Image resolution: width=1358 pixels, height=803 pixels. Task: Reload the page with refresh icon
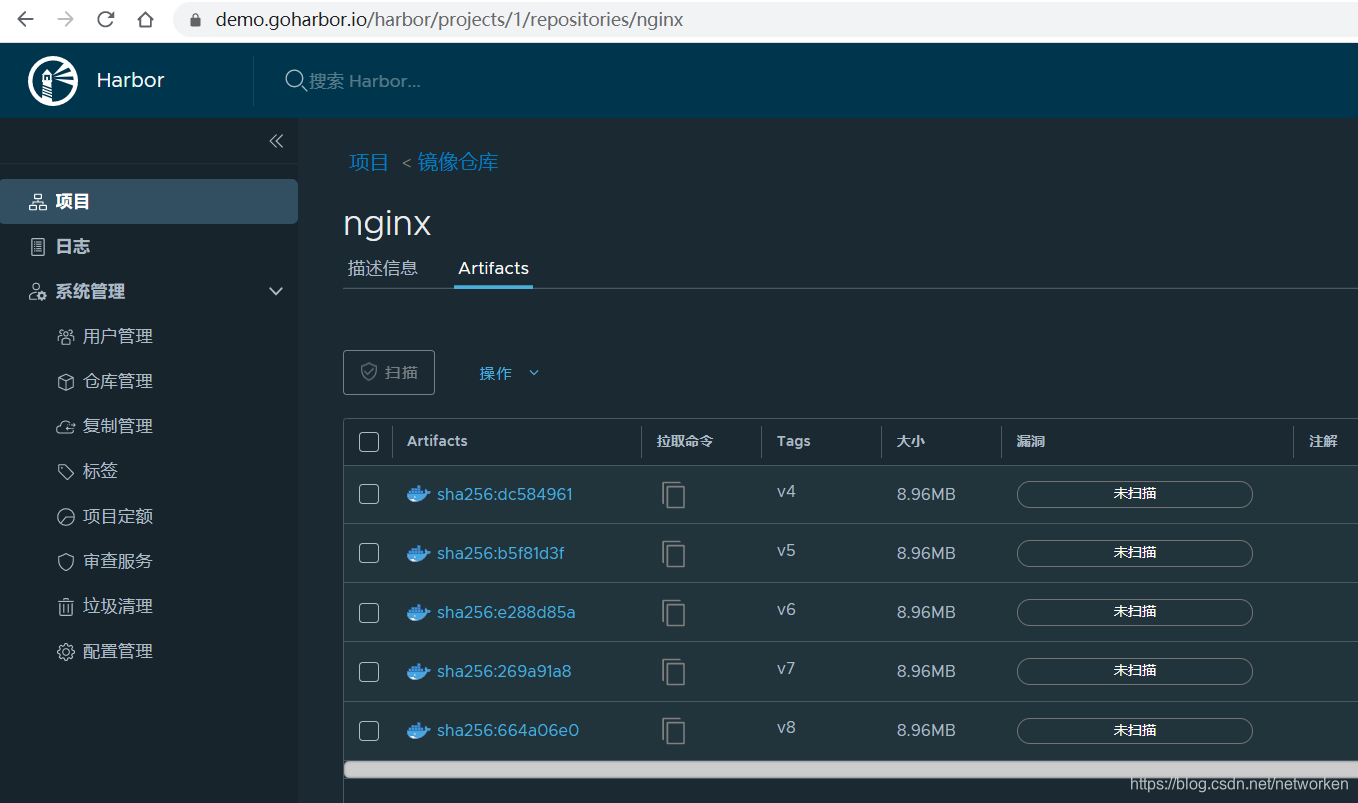[106, 20]
